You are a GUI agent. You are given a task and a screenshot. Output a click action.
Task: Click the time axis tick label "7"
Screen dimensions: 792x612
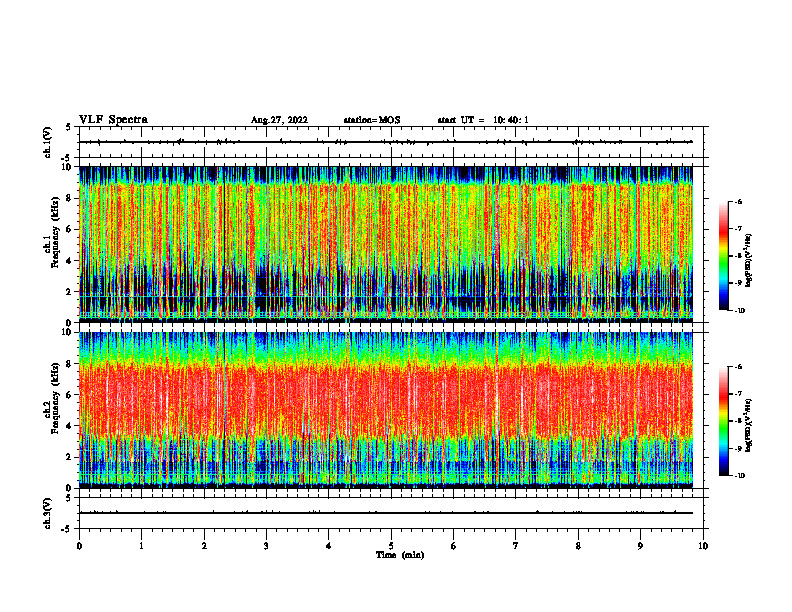coord(516,546)
